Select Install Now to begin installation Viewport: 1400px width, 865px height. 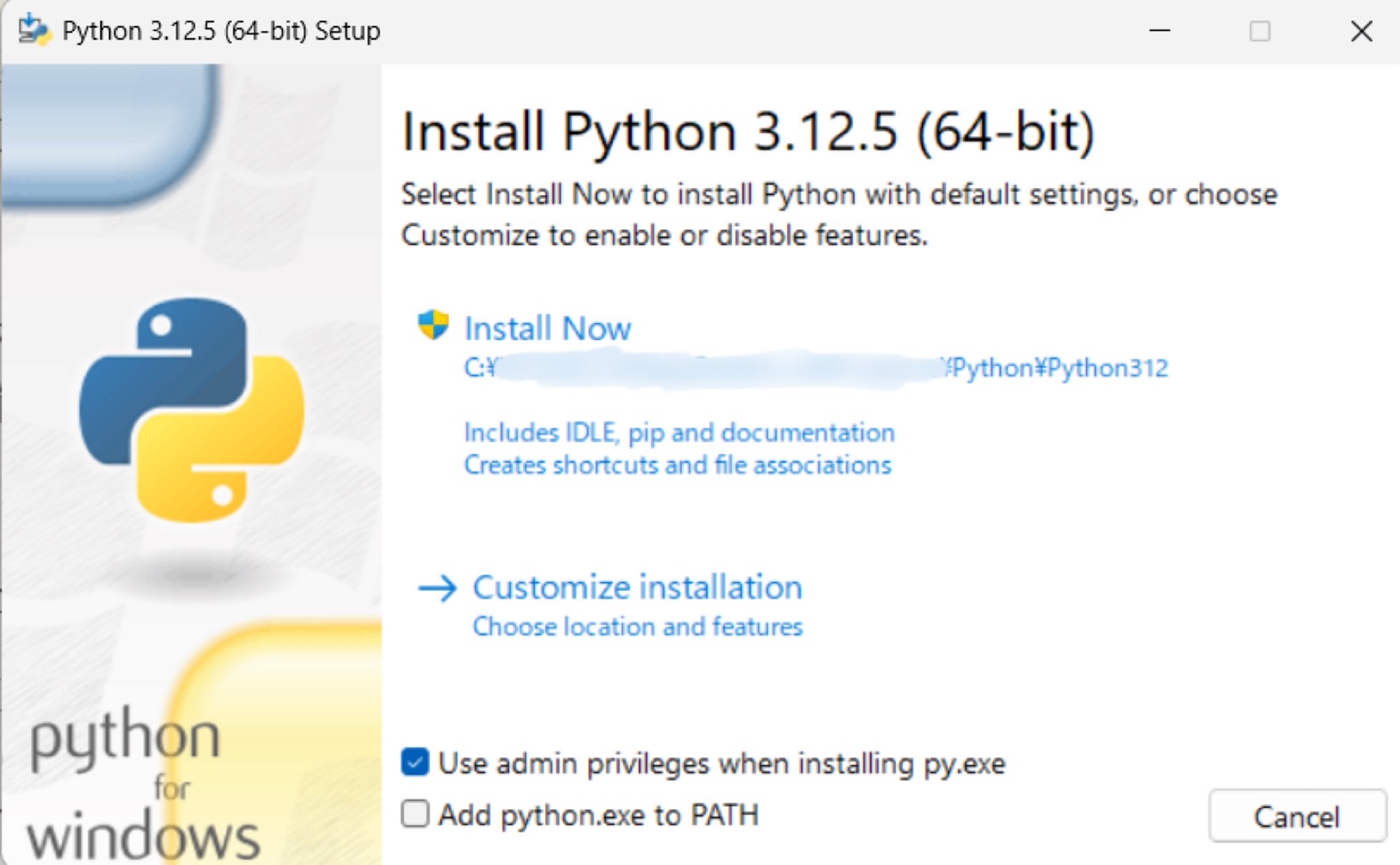click(547, 328)
